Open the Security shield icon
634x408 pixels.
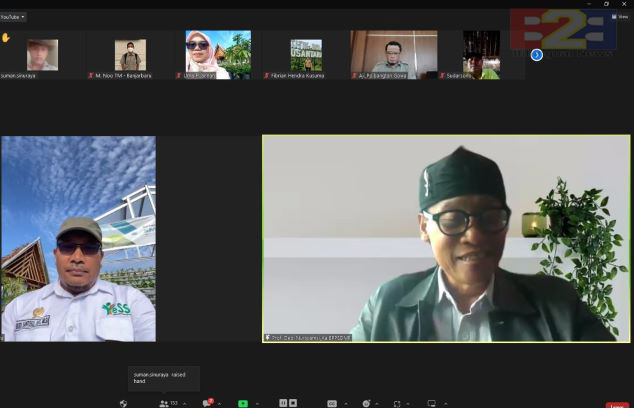124,403
